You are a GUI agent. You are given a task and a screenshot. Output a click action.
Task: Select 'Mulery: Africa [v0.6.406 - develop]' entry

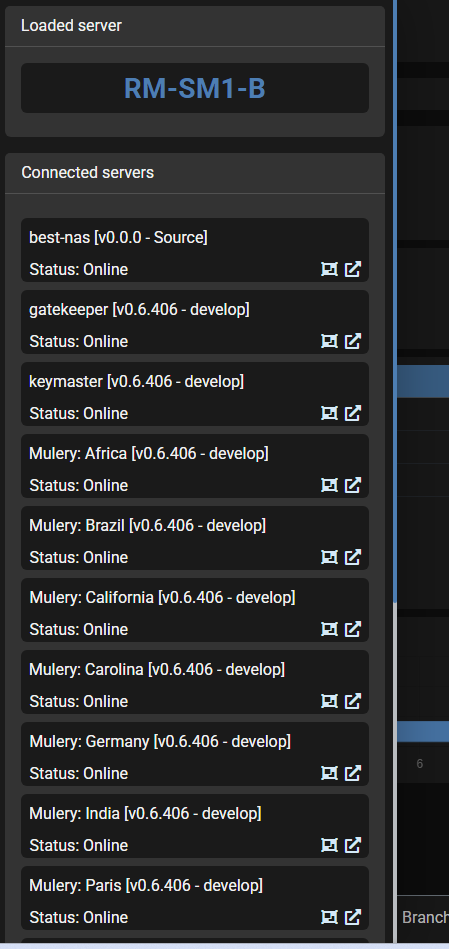click(x=149, y=454)
